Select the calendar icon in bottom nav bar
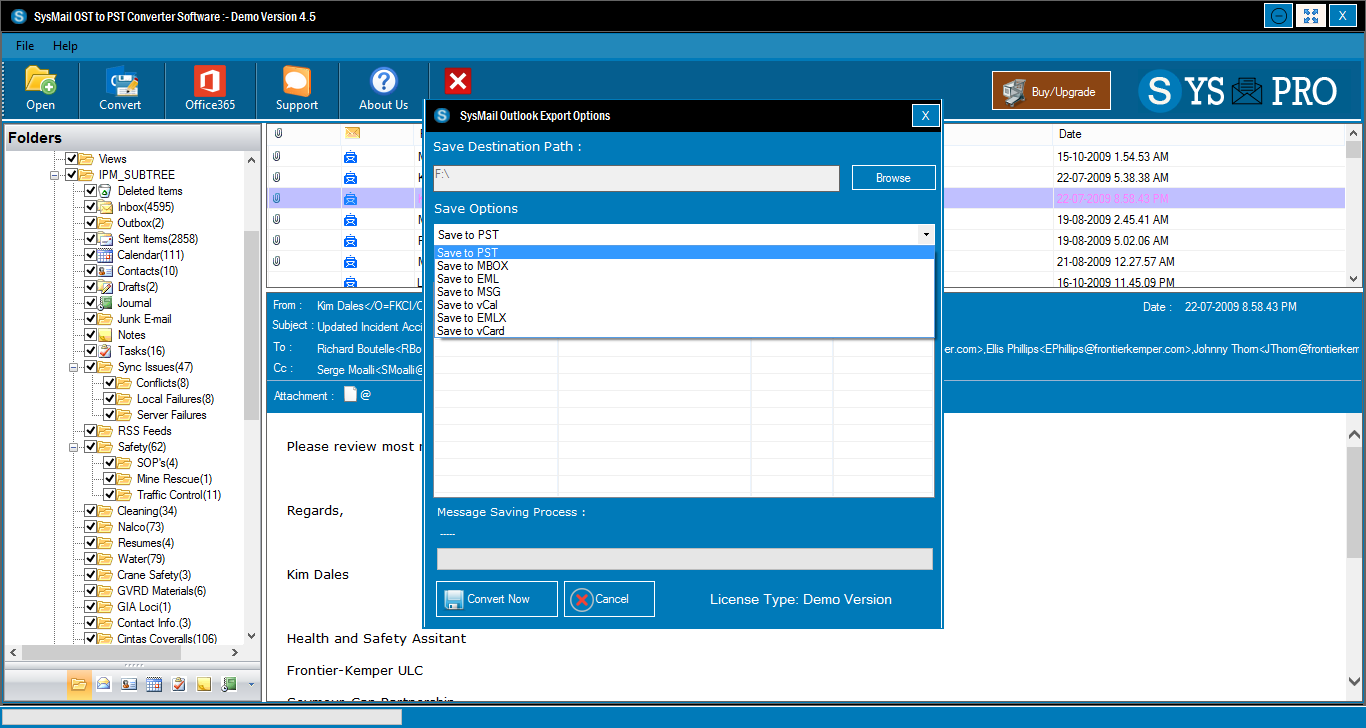The height and width of the screenshot is (728, 1366). [153, 684]
